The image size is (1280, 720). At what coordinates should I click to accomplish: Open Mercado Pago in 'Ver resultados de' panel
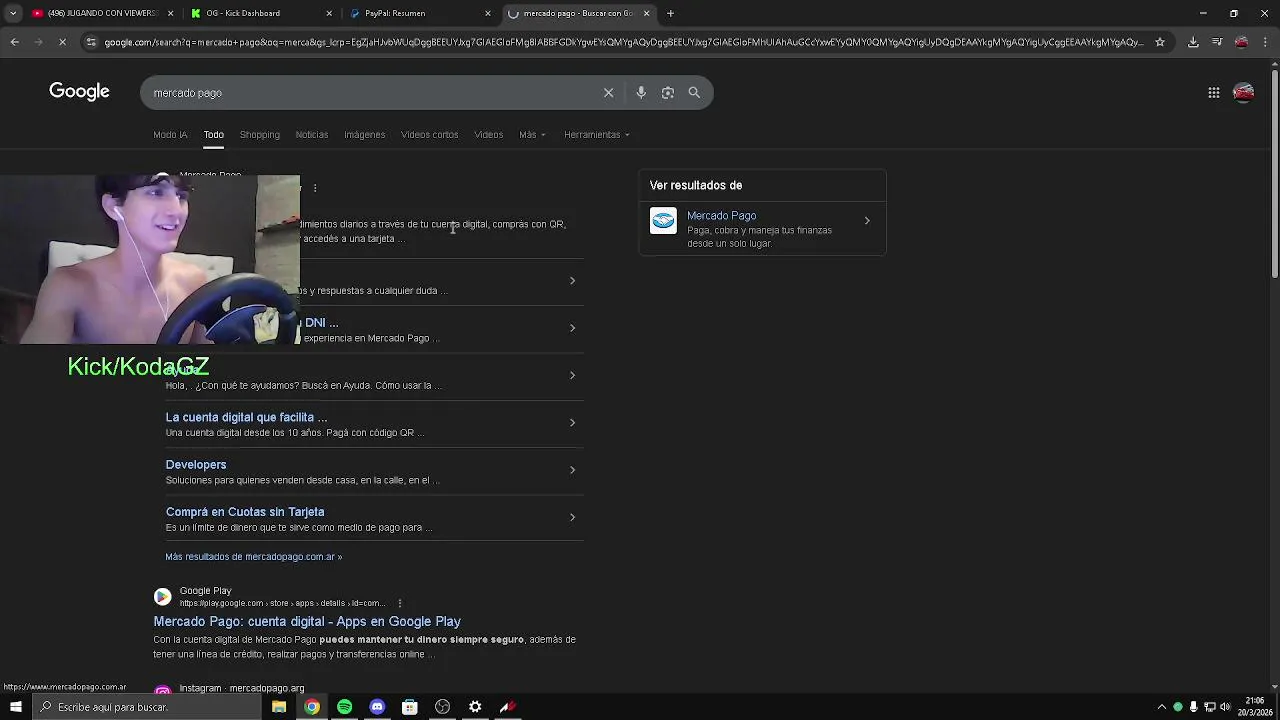click(721, 216)
